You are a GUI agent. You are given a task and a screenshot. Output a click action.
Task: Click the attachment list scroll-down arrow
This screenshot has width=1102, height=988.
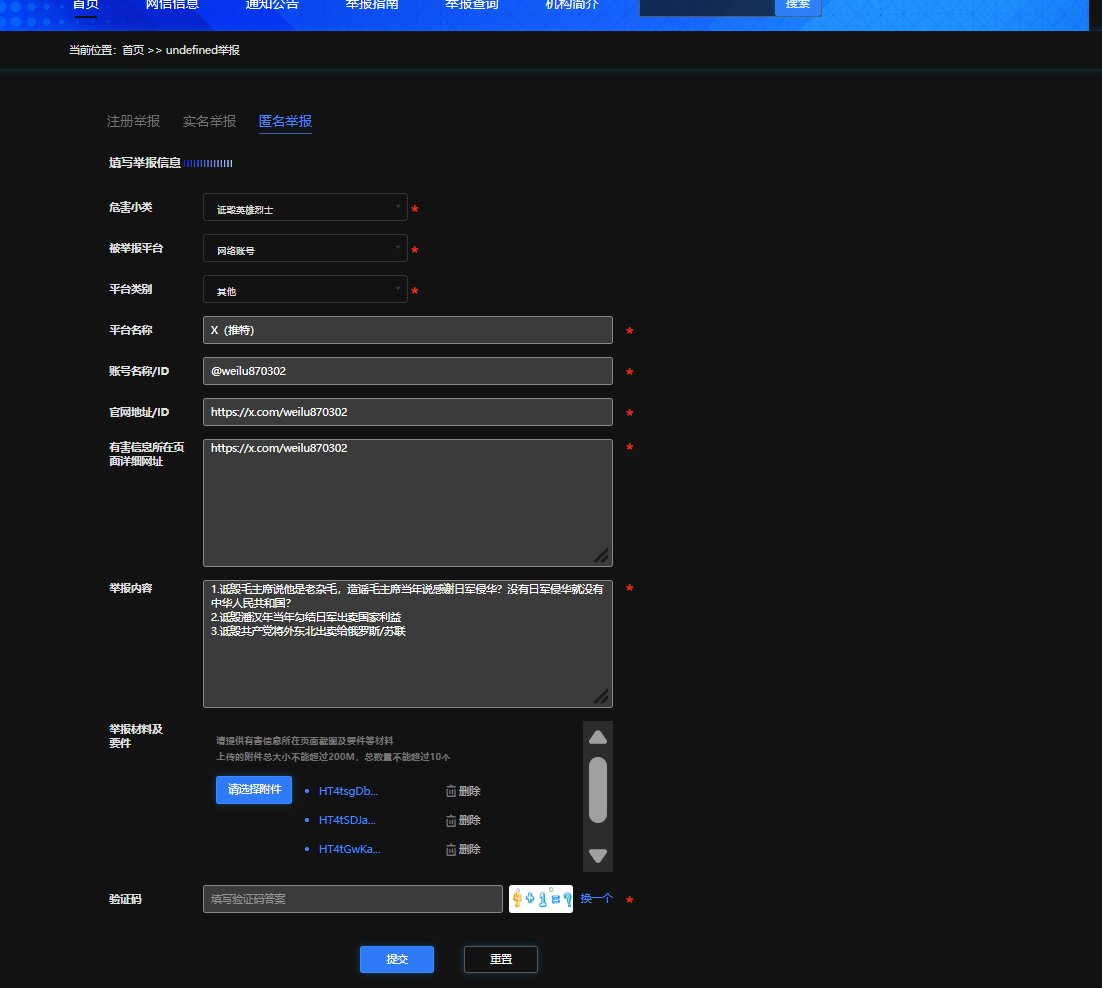(x=598, y=855)
